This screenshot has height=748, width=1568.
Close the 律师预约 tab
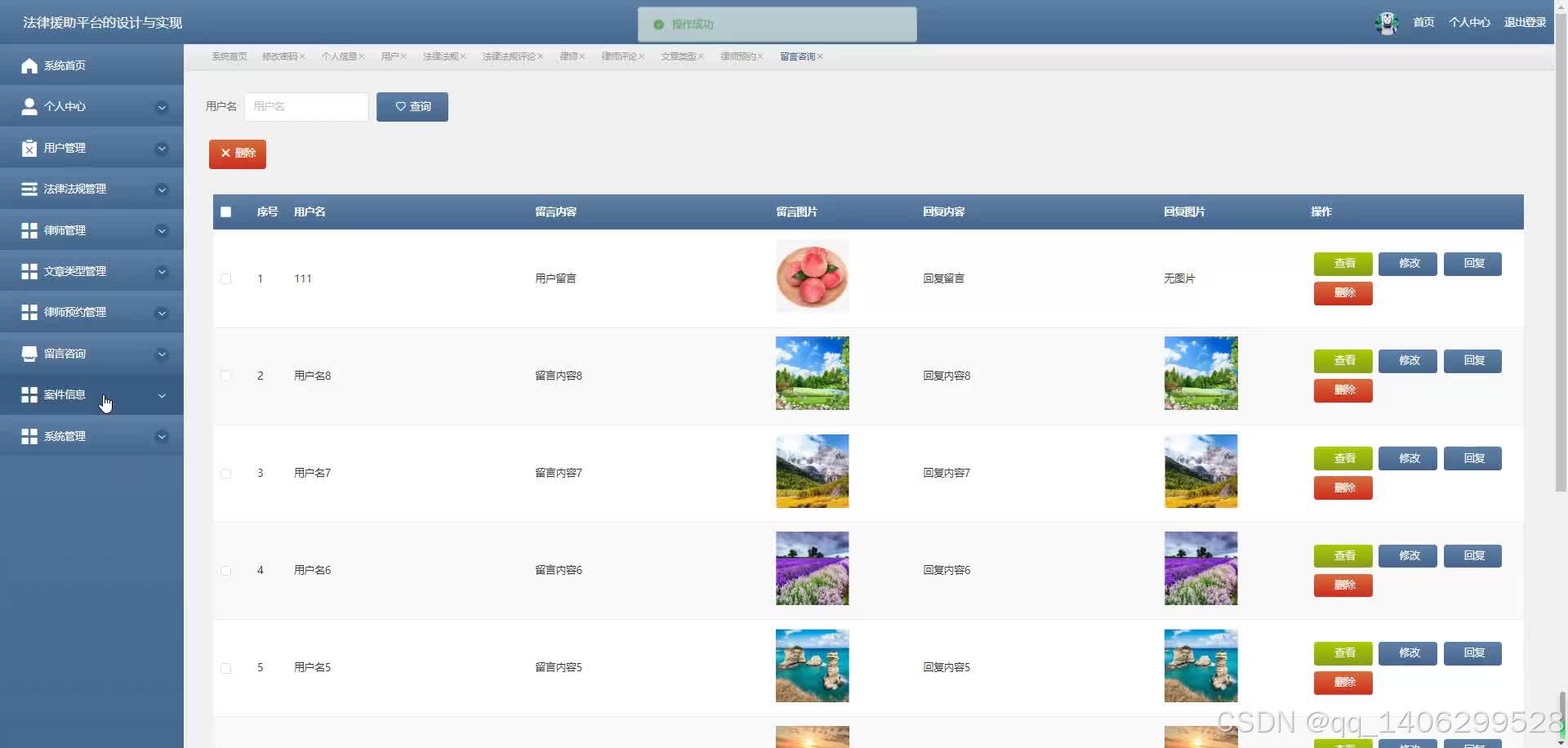pyautogui.click(x=760, y=56)
